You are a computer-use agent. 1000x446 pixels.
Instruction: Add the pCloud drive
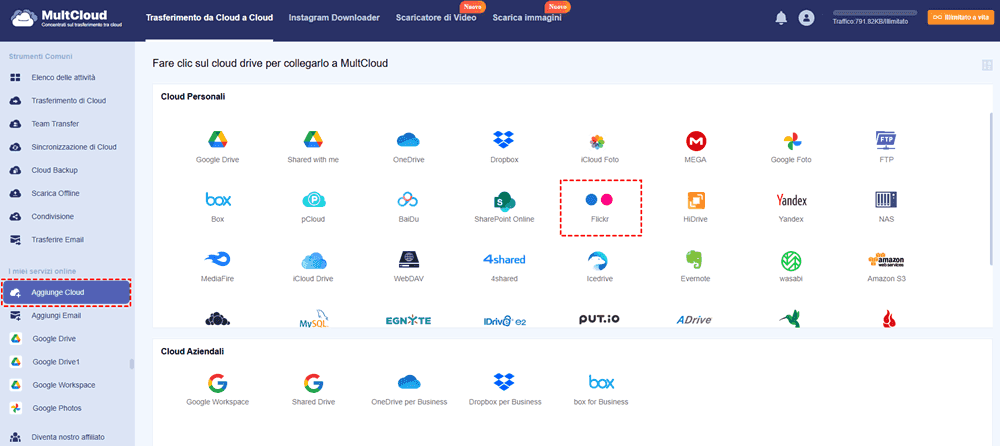pos(313,200)
